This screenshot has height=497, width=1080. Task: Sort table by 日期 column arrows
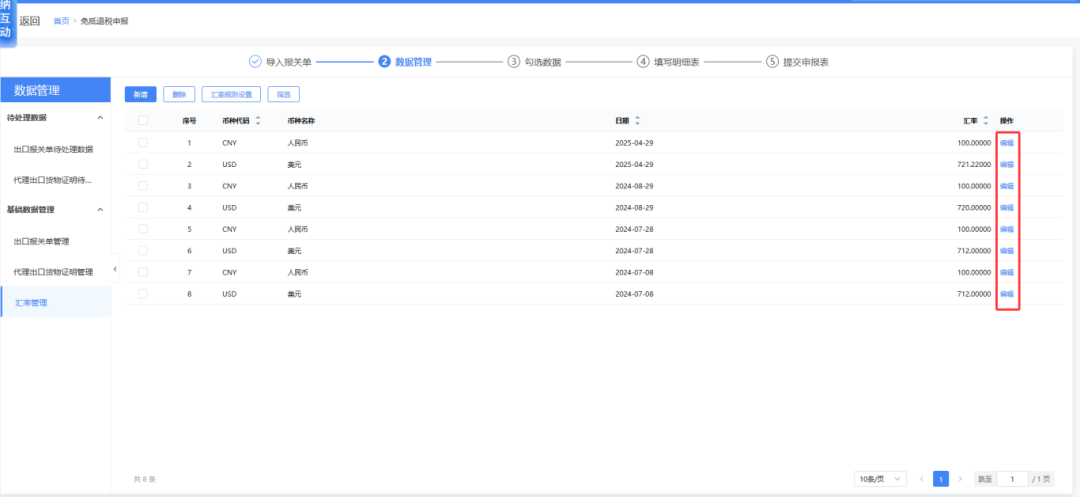637,120
